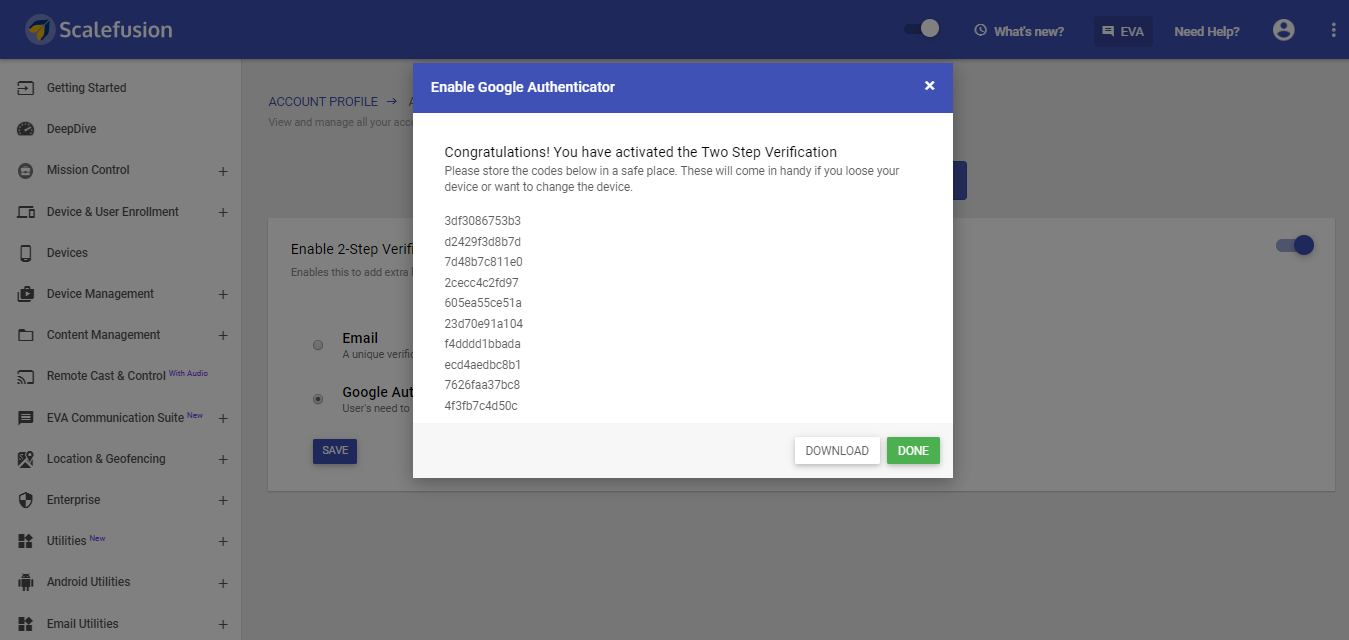Open Enterprise menu label
1349x640 pixels.
tap(74, 500)
